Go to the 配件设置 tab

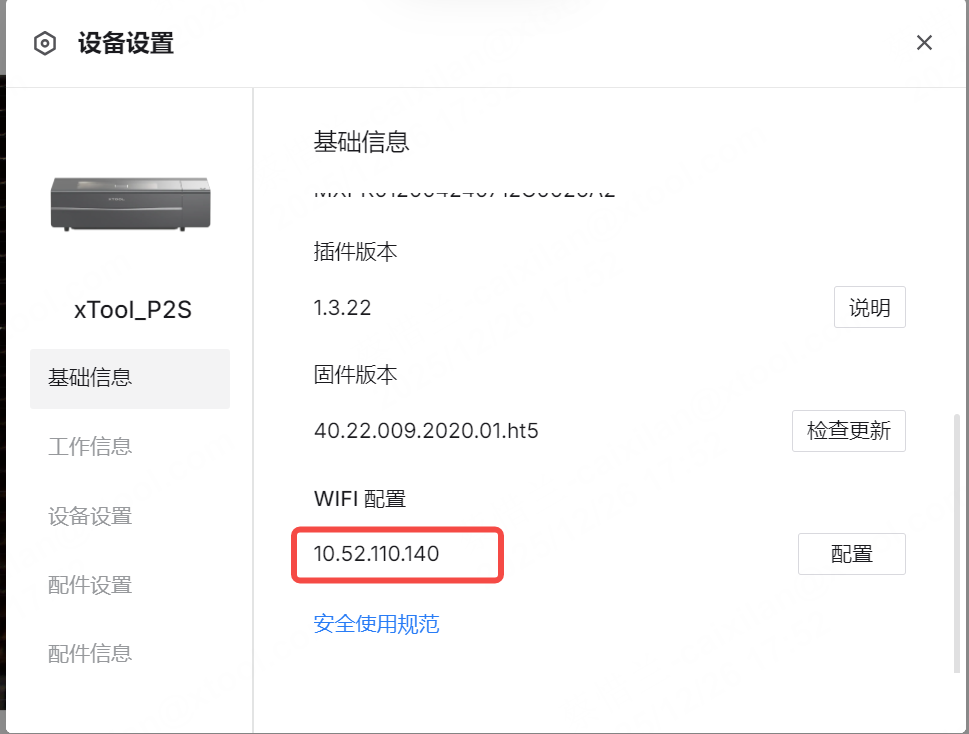[90, 585]
